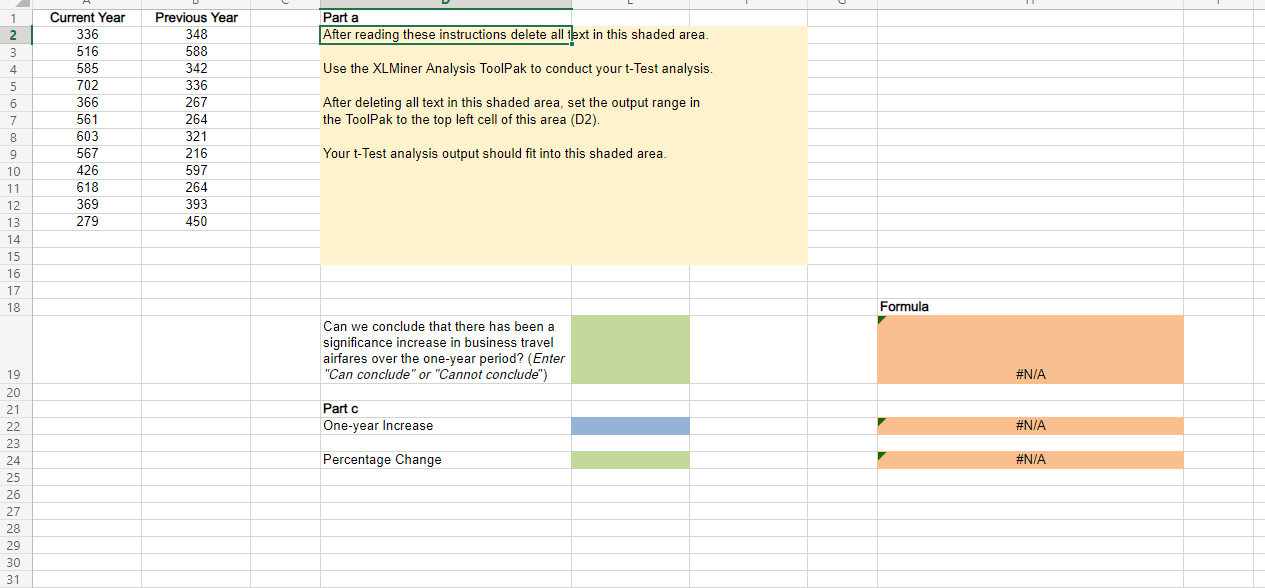Image resolution: width=1265 pixels, height=588 pixels.
Task: Click the XLMiner Analysis ToolPak instruction text
Action: click(x=518, y=69)
